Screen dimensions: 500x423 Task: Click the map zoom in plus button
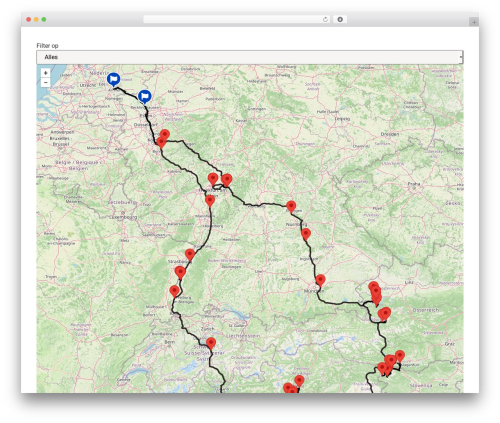(46, 73)
